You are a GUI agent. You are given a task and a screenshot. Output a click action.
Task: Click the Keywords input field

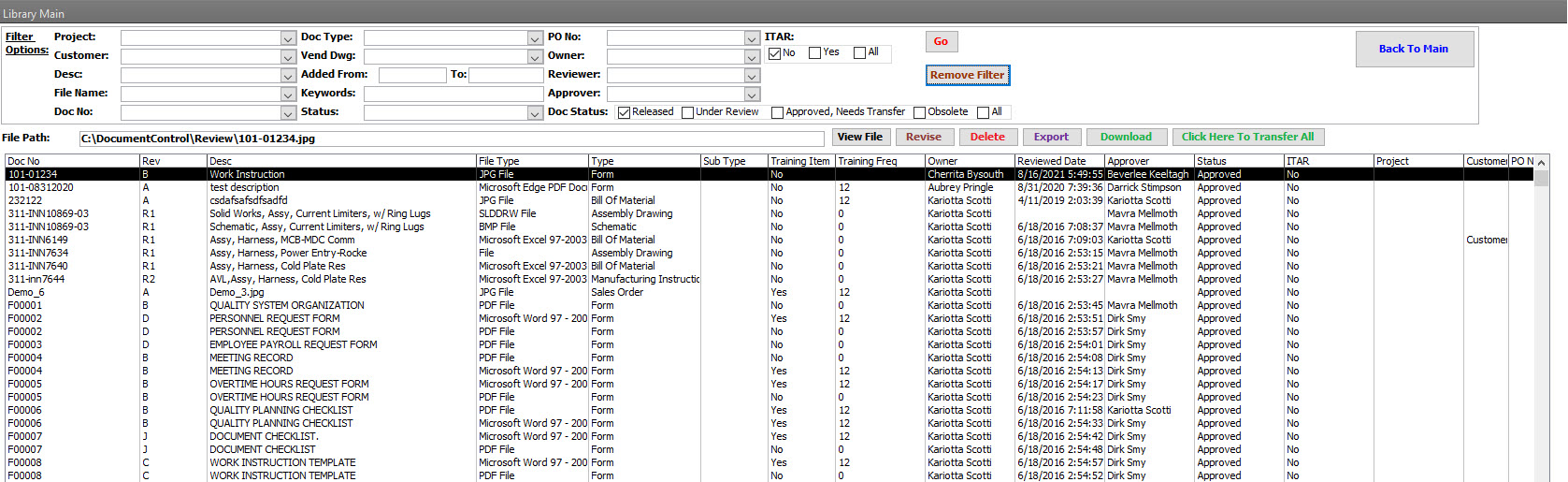click(453, 94)
